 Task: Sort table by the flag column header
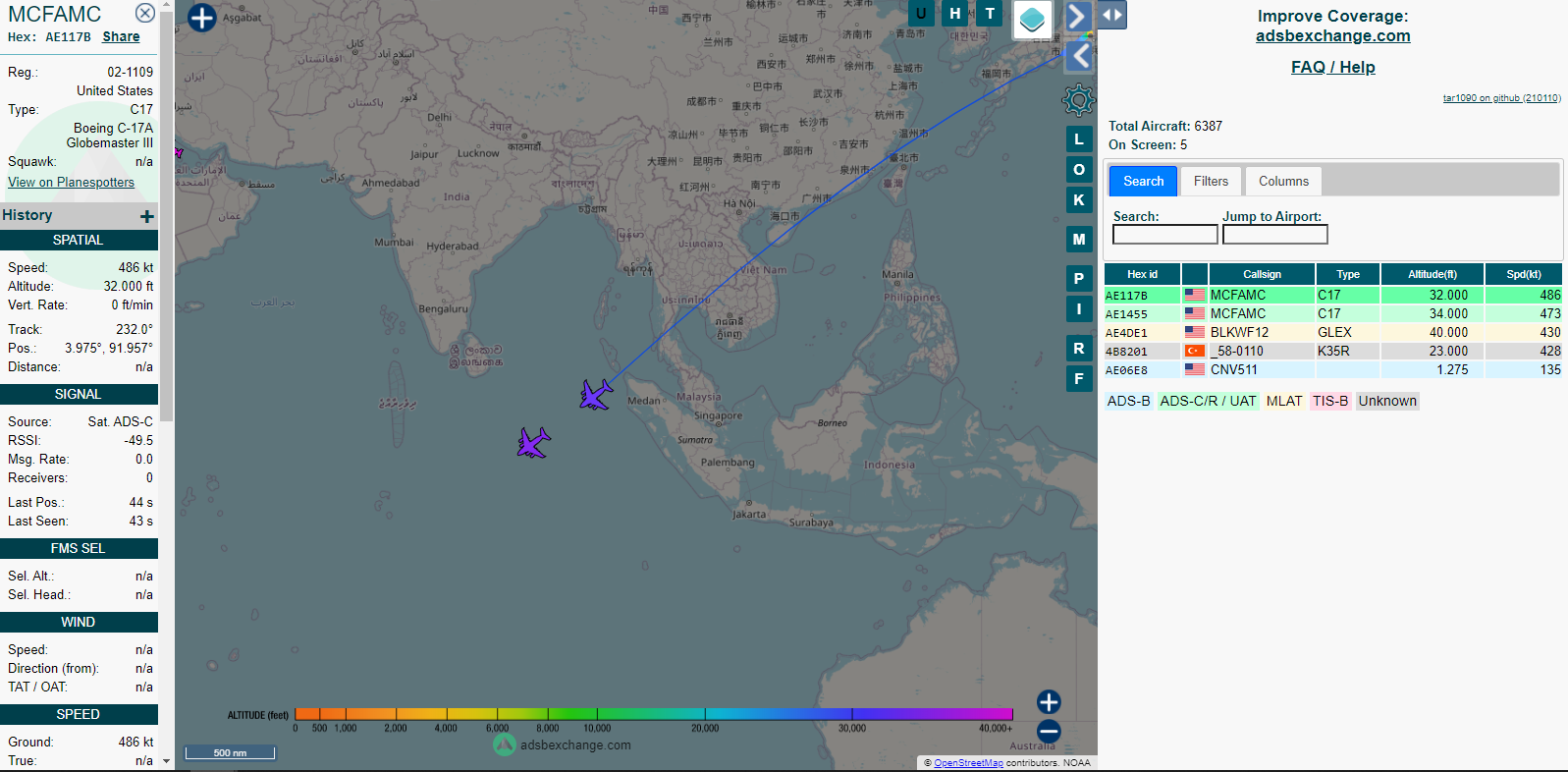pyautogui.click(x=1195, y=274)
